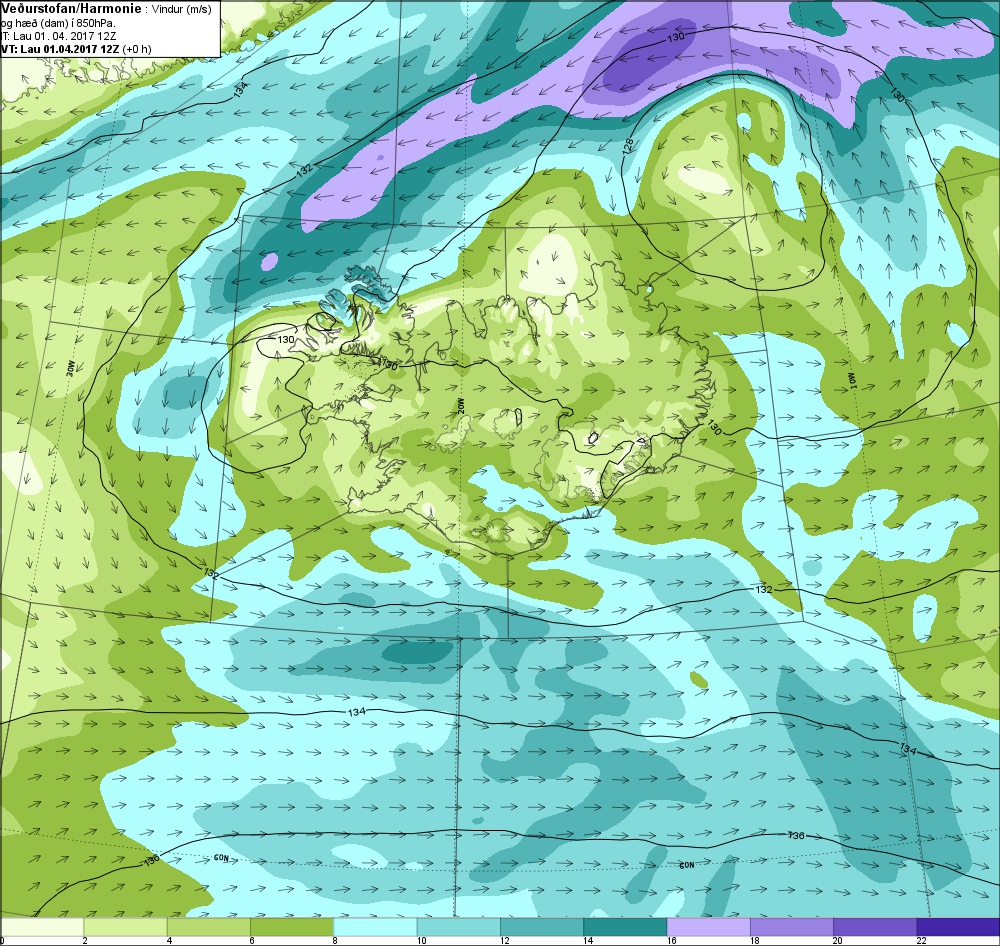Click the legend tick label 12
This screenshot has height=946, width=1000.
505,940
